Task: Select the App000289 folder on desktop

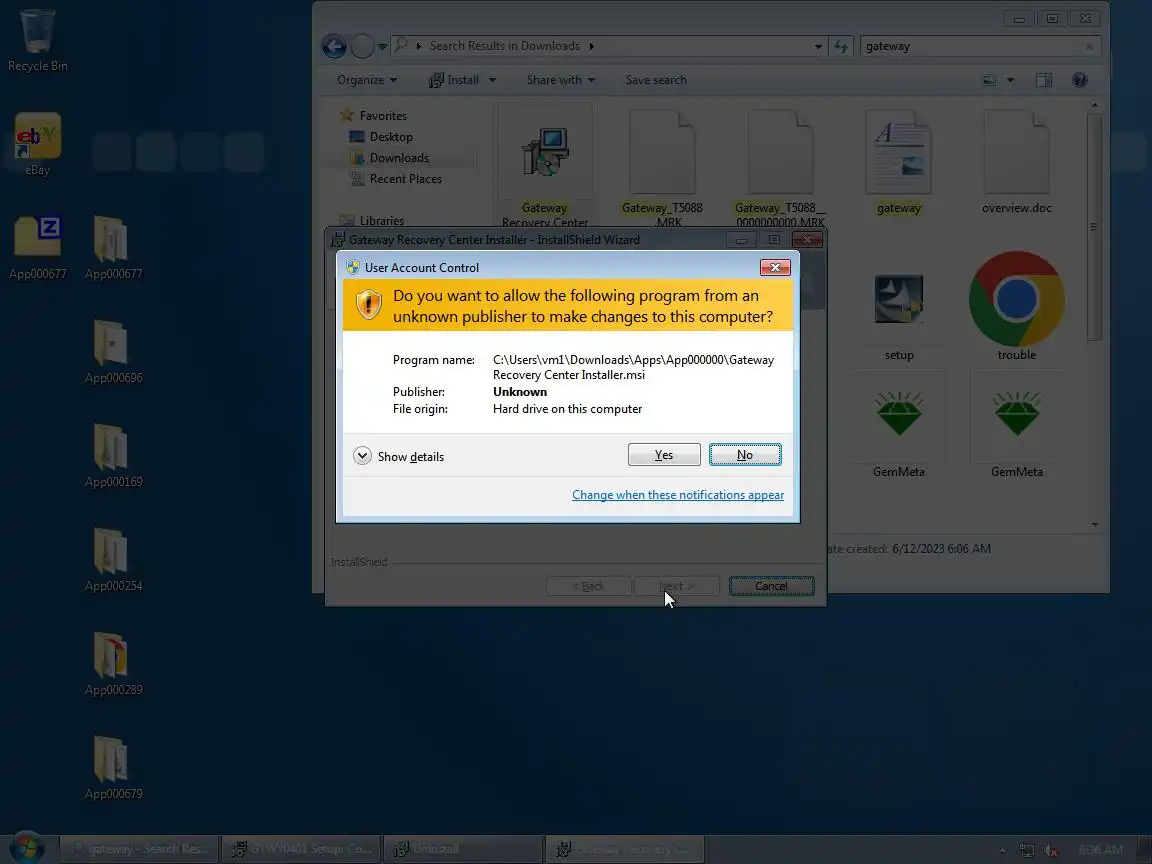Action: click(113, 663)
